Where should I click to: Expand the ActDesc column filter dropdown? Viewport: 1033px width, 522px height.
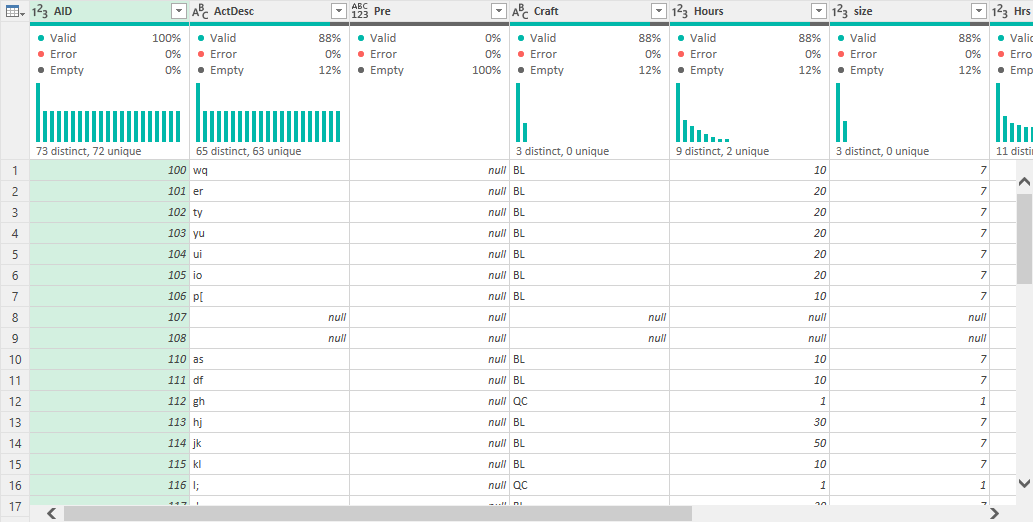[x=339, y=11]
